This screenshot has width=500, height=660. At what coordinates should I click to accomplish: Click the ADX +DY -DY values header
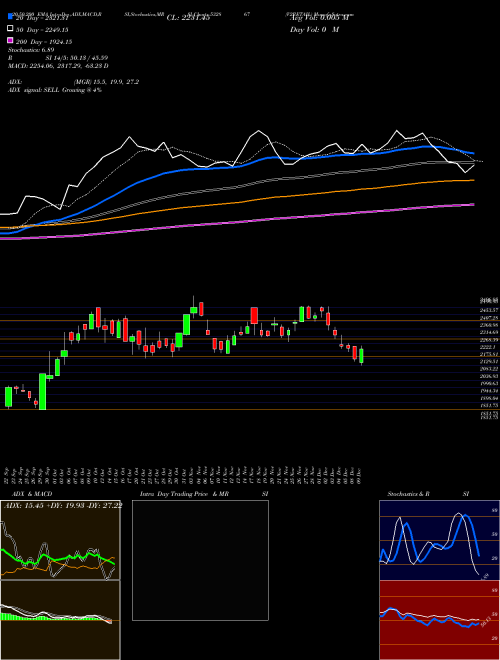pos(63,505)
